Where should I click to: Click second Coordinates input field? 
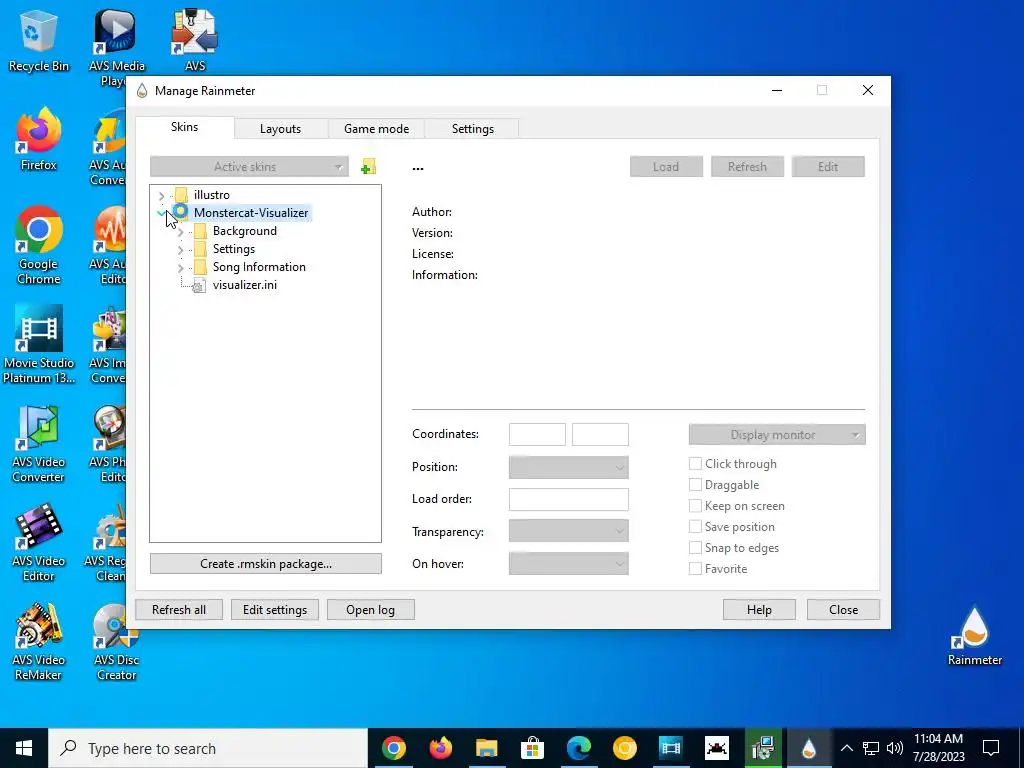(600, 434)
